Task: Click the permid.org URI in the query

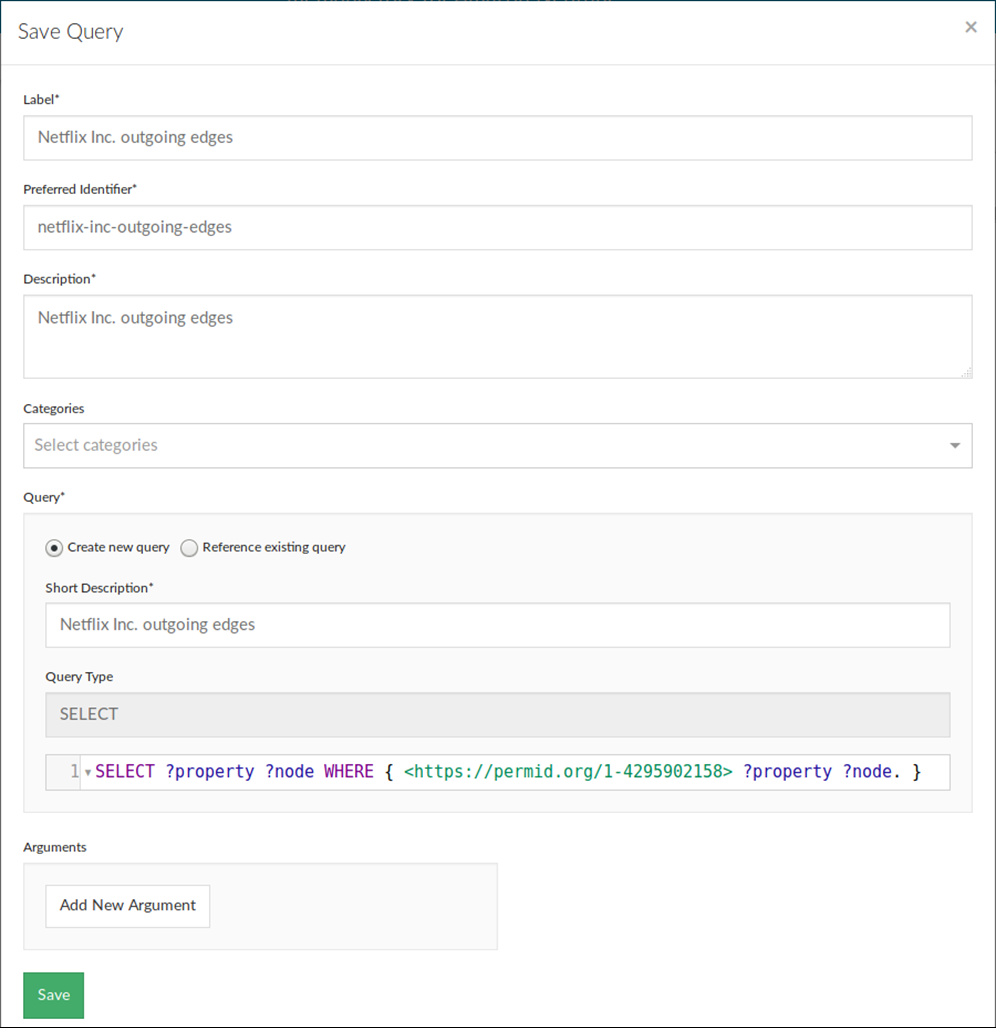Action: point(568,772)
